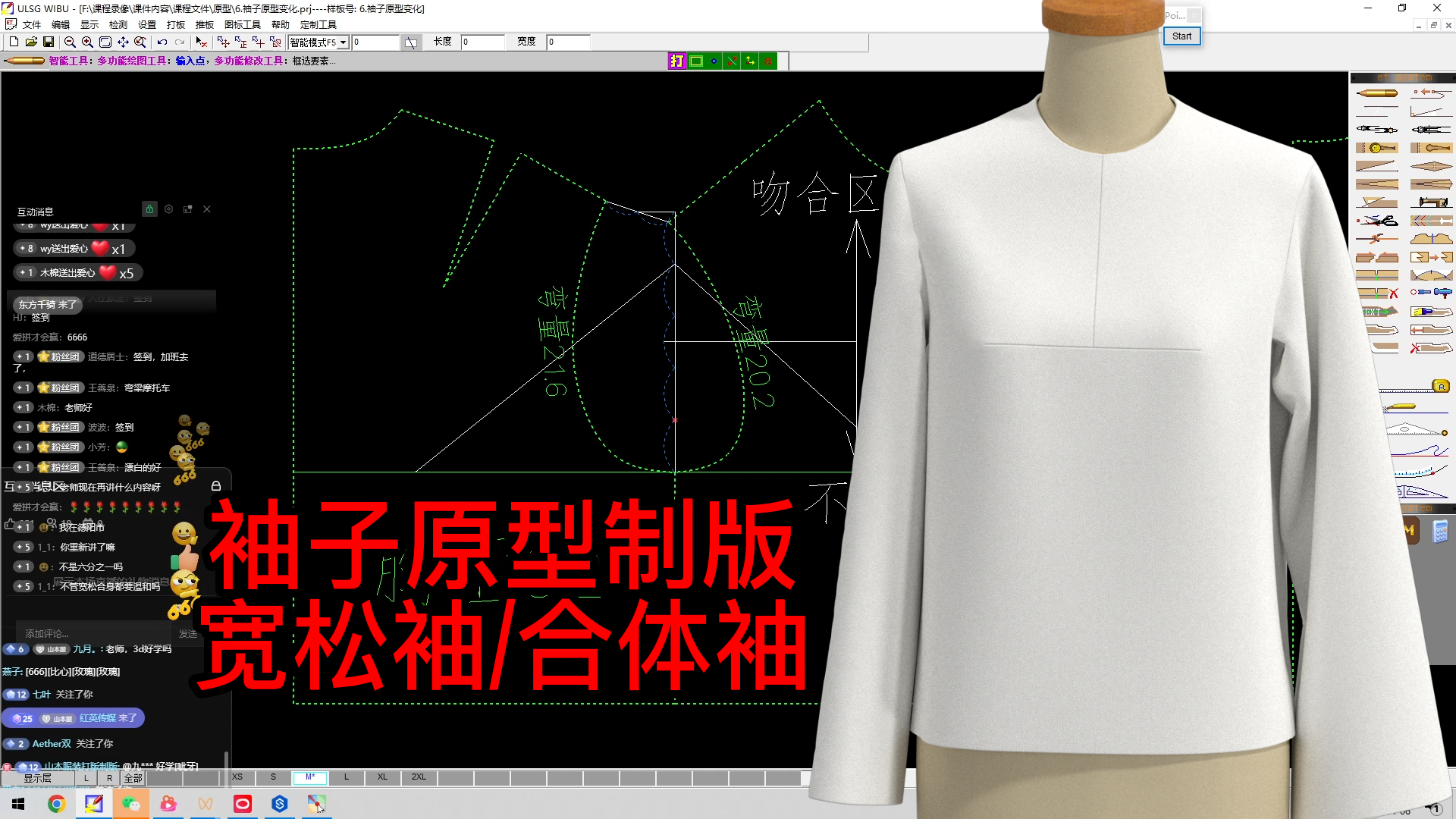1456x819 pixels.
Task: Select the pan move arrows icon
Action: (x=123, y=42)
